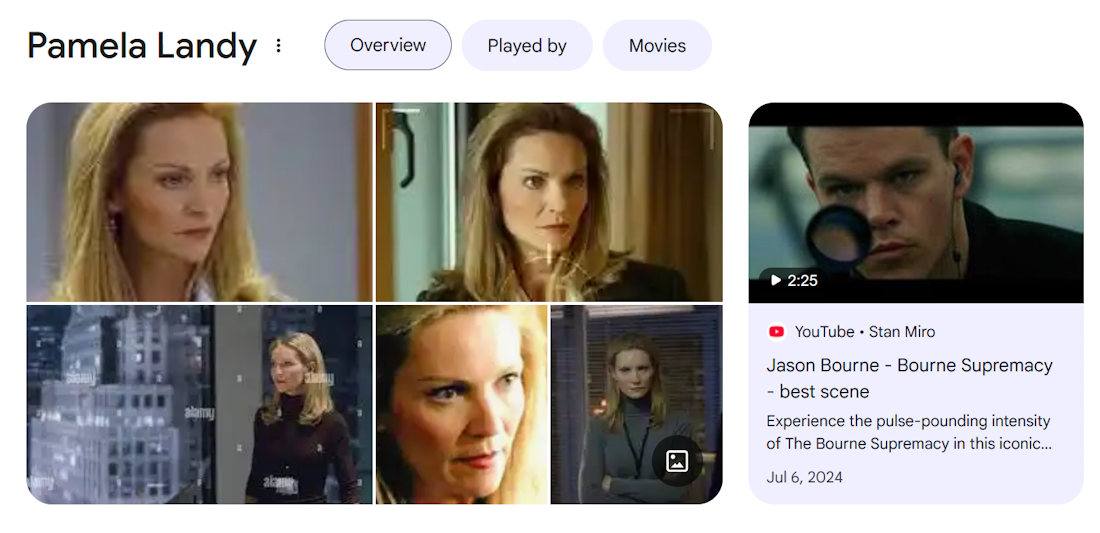Open the image of woman with crossed arms

coord(636,404)
